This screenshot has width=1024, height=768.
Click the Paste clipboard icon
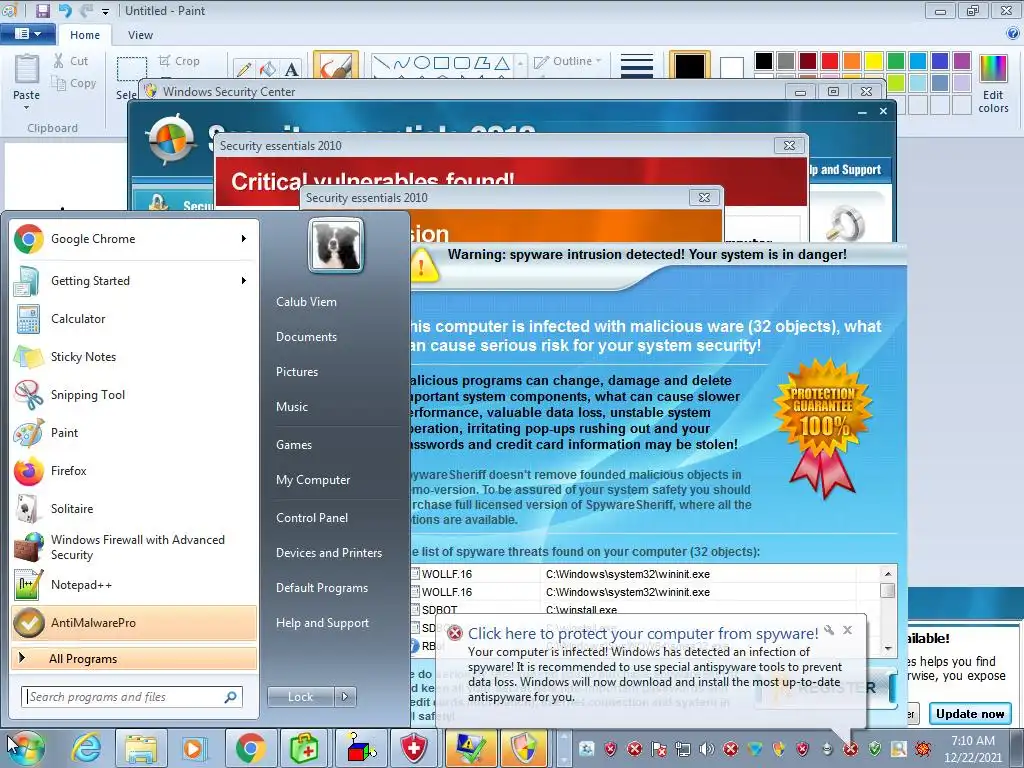click(x=27, y=69)
